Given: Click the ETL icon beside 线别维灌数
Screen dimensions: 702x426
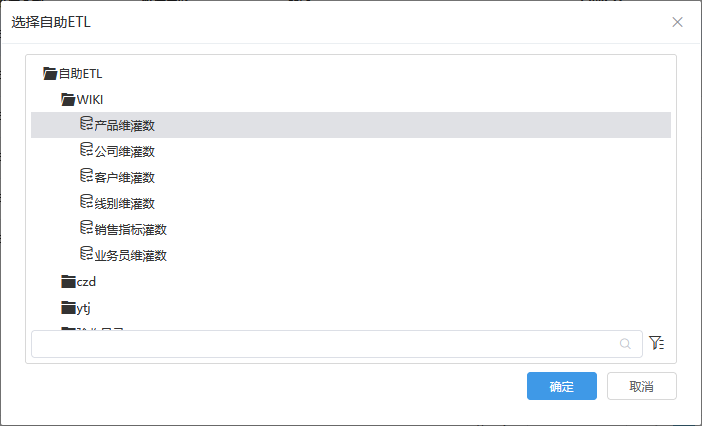Looking at the screenshot, I should [86, 201].
